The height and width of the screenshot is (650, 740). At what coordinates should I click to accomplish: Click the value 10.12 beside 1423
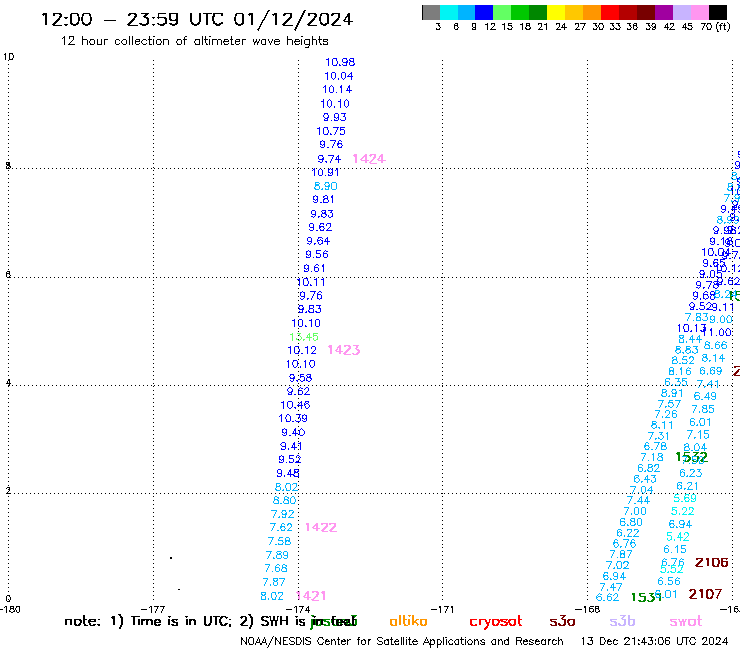pyautogui.click(x=302, y=350)
